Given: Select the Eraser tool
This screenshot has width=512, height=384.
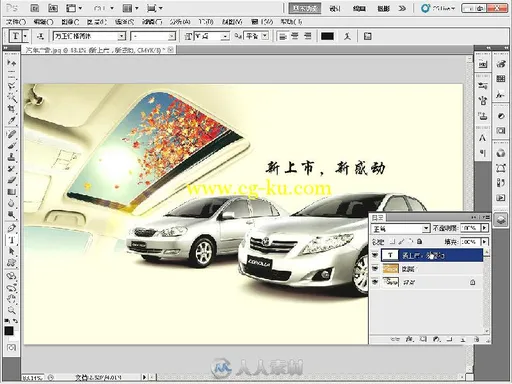Looking at the screenshot, I should point(12,180).
